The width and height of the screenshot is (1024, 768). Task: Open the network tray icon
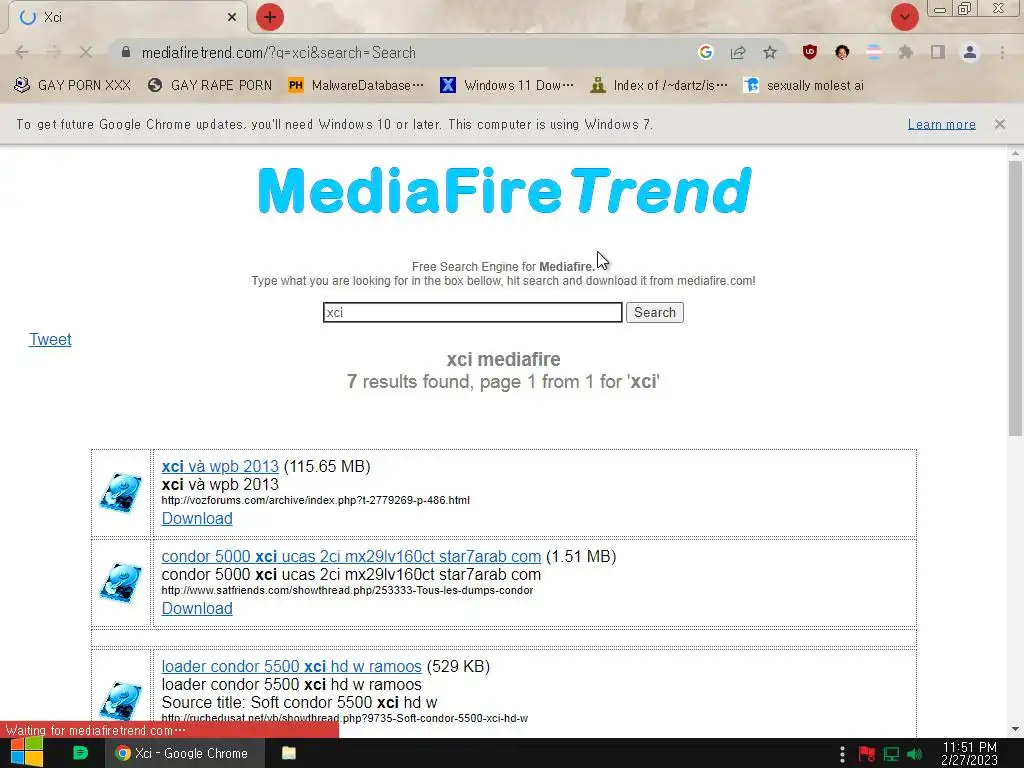tap(891, 754)
